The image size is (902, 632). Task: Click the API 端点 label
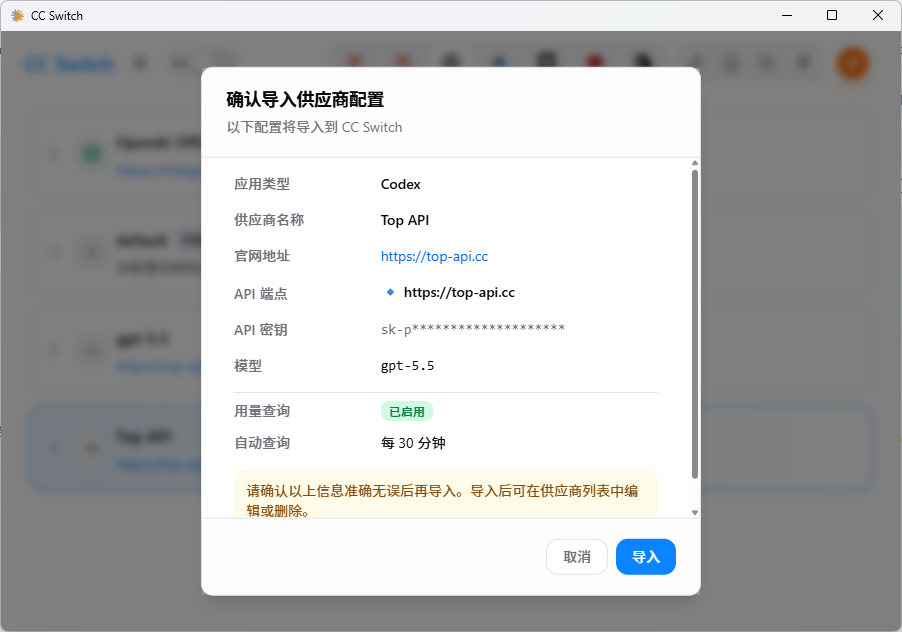[x=261, y=294]
